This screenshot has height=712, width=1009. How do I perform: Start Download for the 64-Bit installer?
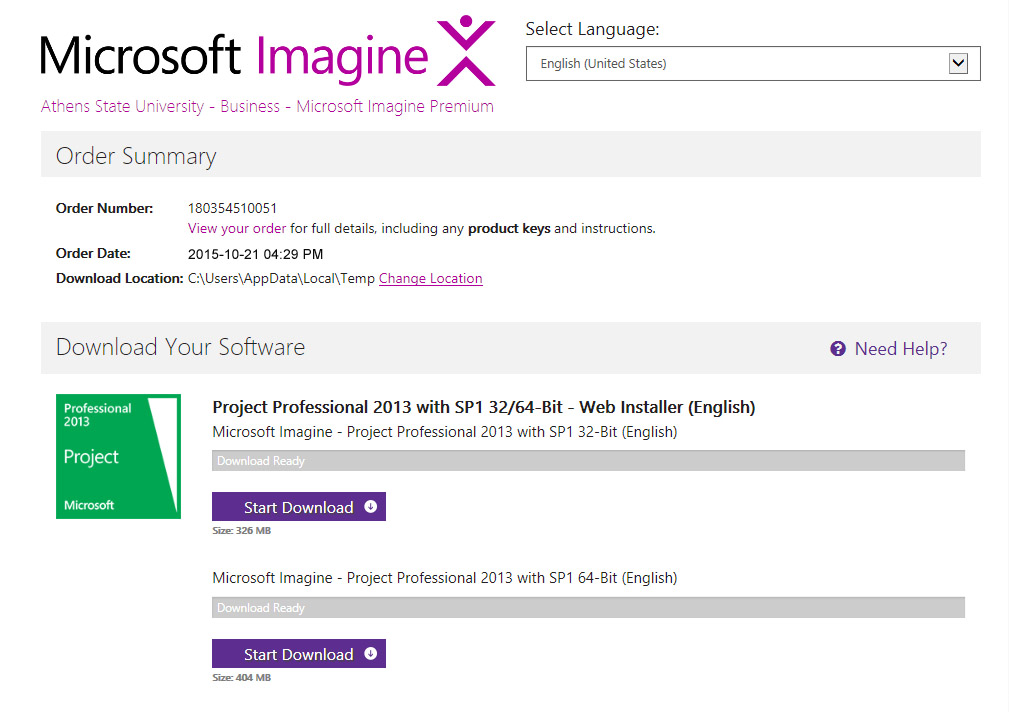pos(298,654)
